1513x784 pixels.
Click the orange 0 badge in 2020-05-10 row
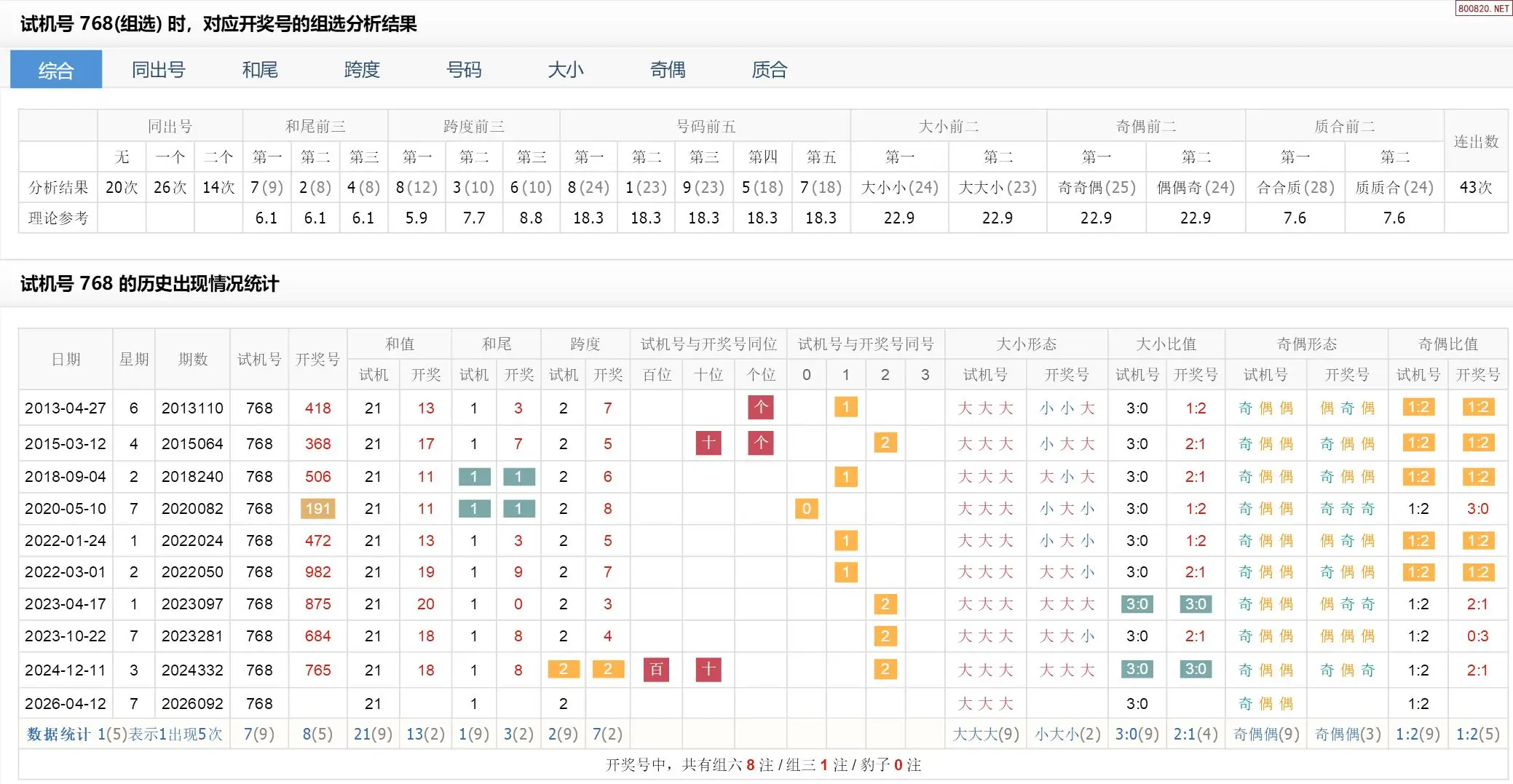click(x=806, y=509)
